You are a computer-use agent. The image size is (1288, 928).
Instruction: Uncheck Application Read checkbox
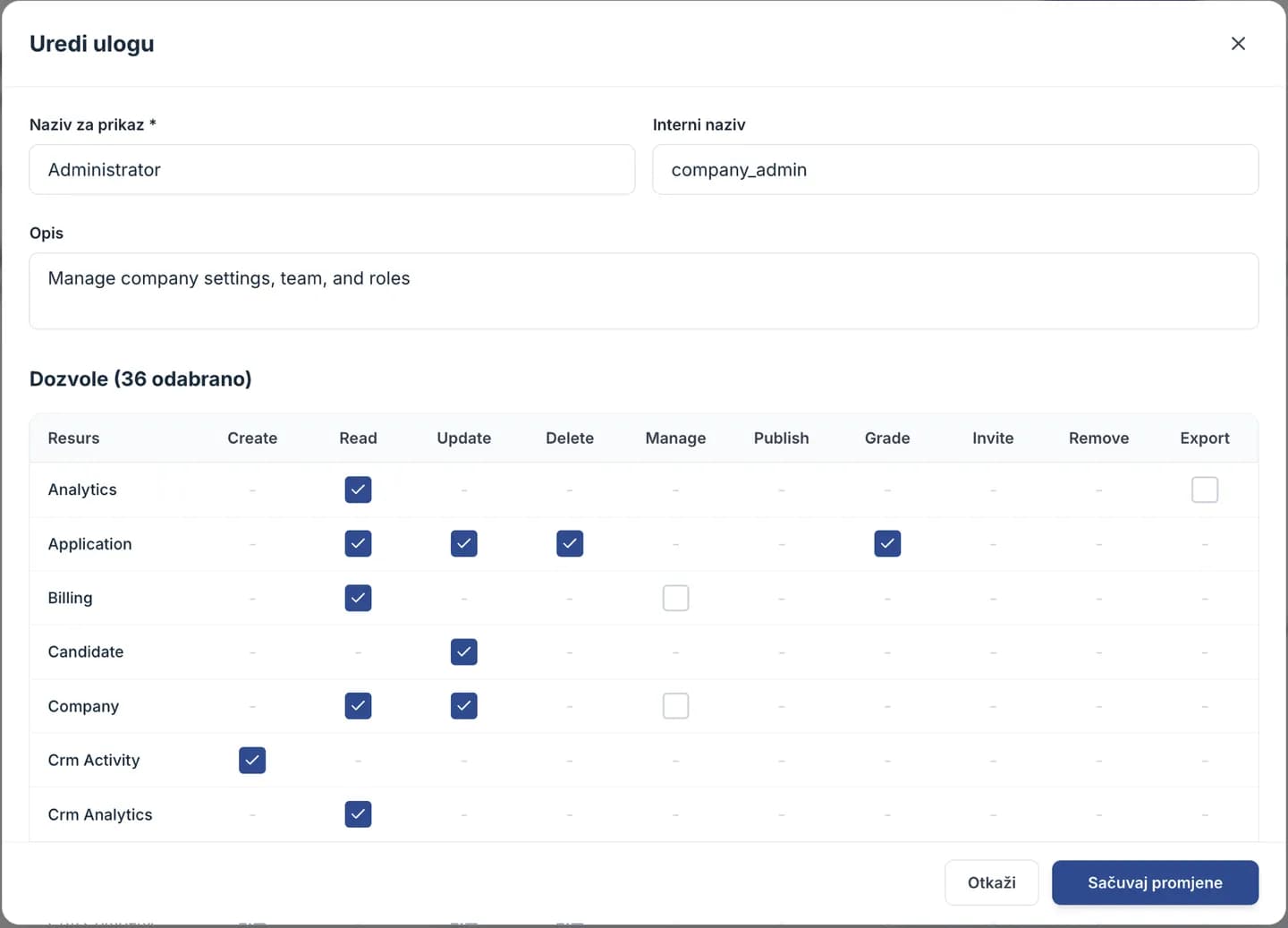(x=358, y=544)
